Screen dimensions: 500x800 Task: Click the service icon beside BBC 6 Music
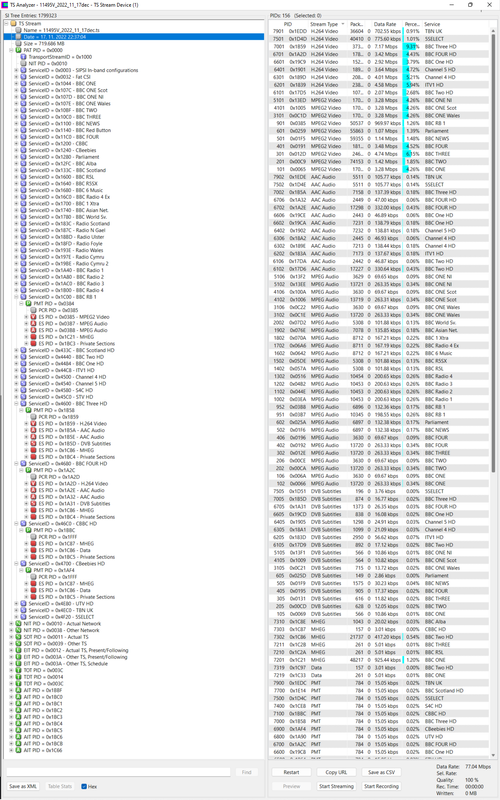[x=23, y=190]
